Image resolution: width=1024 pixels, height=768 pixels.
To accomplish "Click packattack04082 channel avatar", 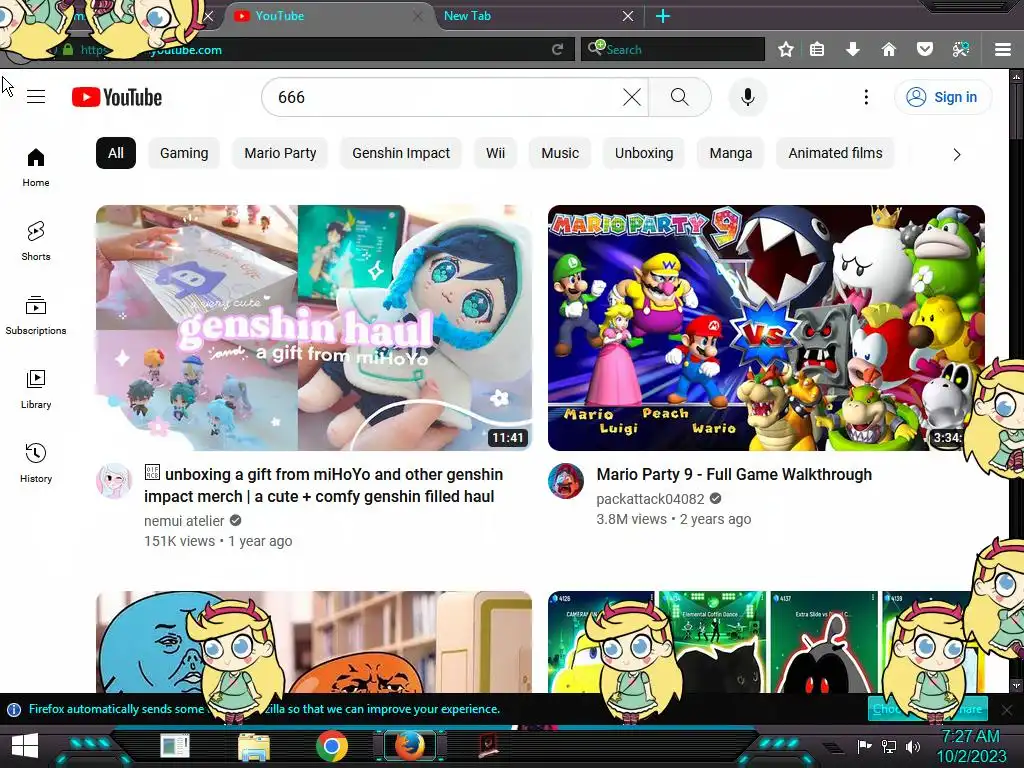I will coord(566,481).
